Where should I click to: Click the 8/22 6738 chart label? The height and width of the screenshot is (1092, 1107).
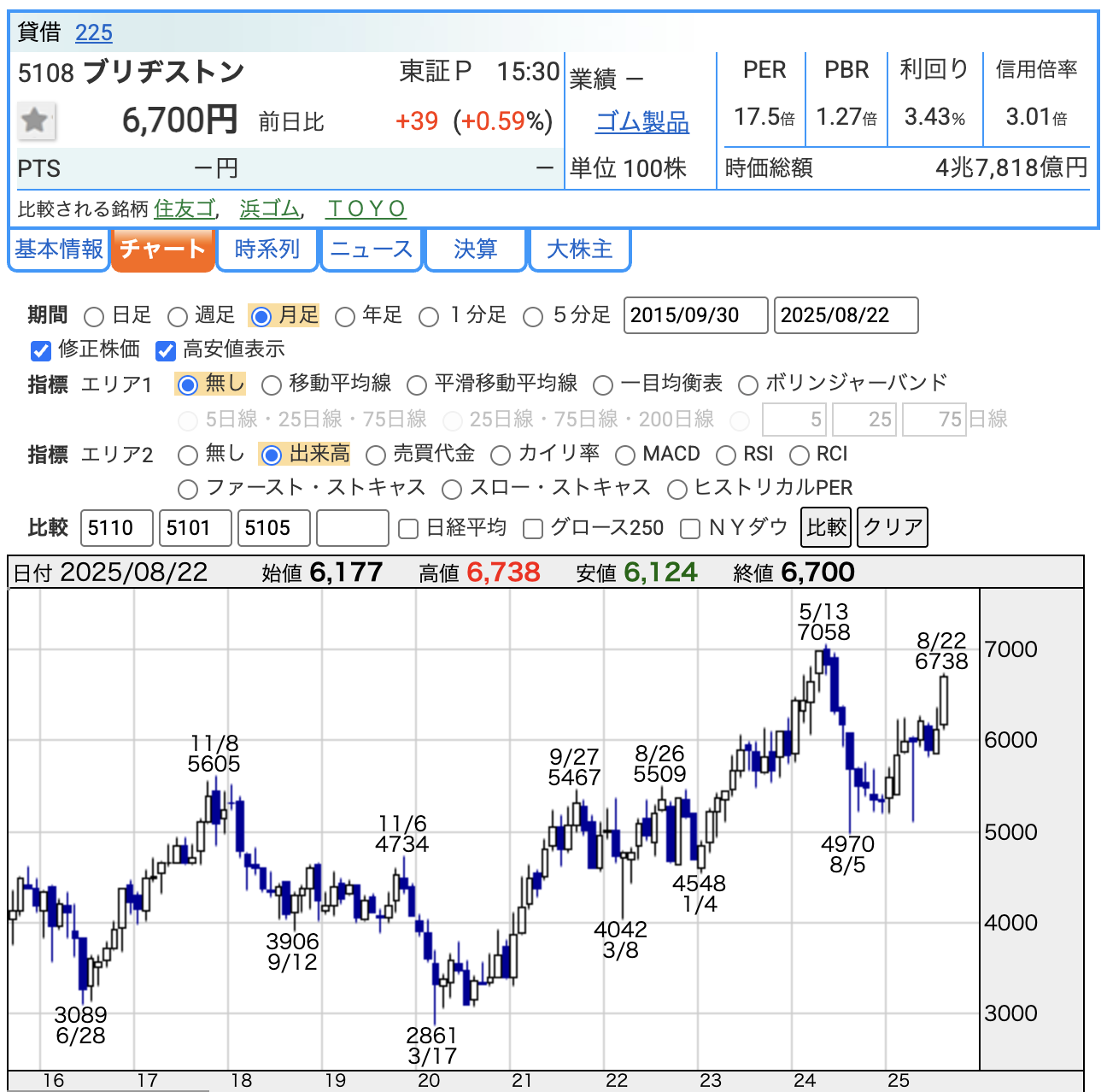click(x=941, y=651)
